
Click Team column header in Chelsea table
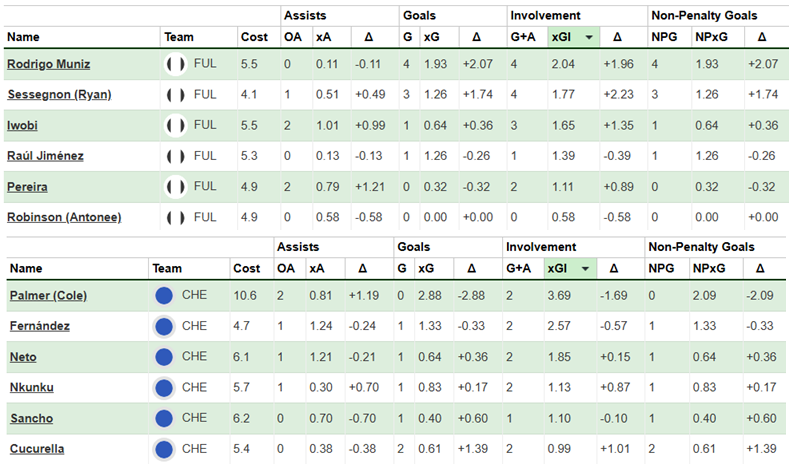tap(166, 268)
